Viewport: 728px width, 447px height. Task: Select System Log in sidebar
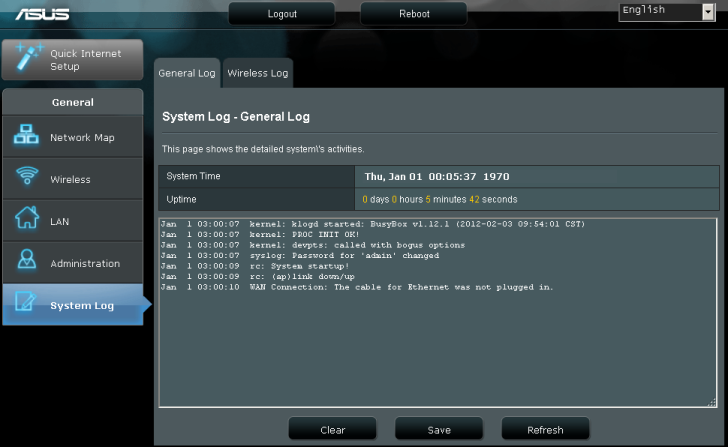[x=73, y=305]
